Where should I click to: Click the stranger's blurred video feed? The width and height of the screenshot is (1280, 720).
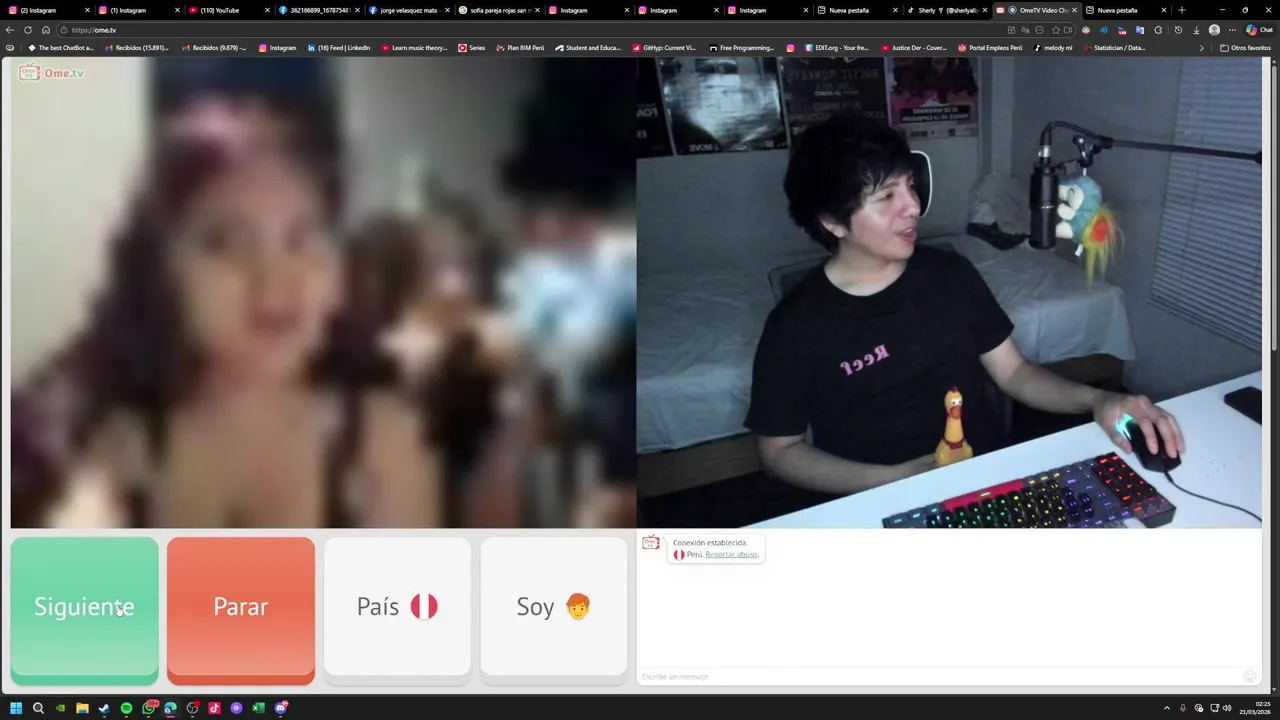click(323, 292)
